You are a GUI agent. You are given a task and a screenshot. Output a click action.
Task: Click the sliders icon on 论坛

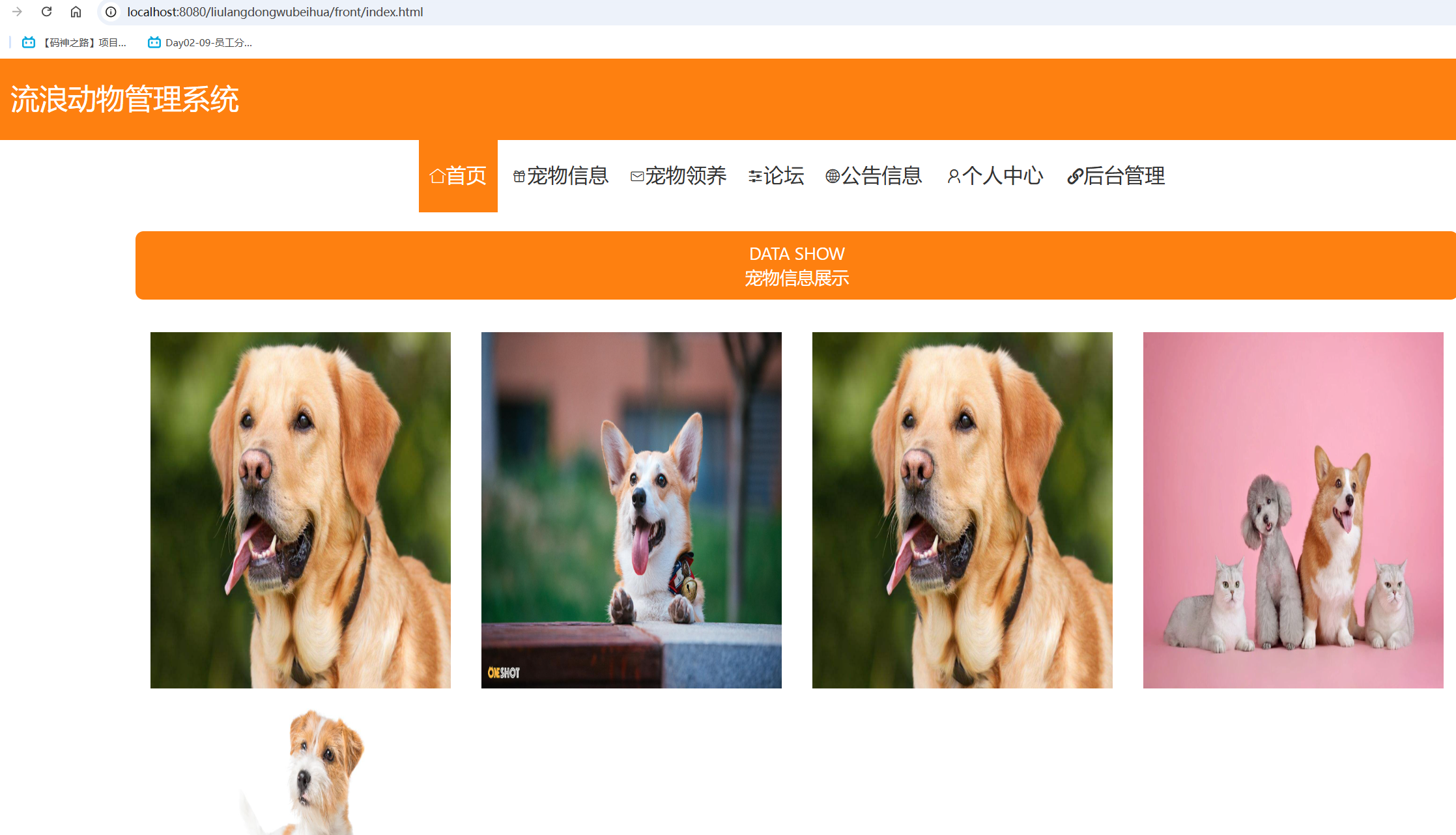(754, 175)
